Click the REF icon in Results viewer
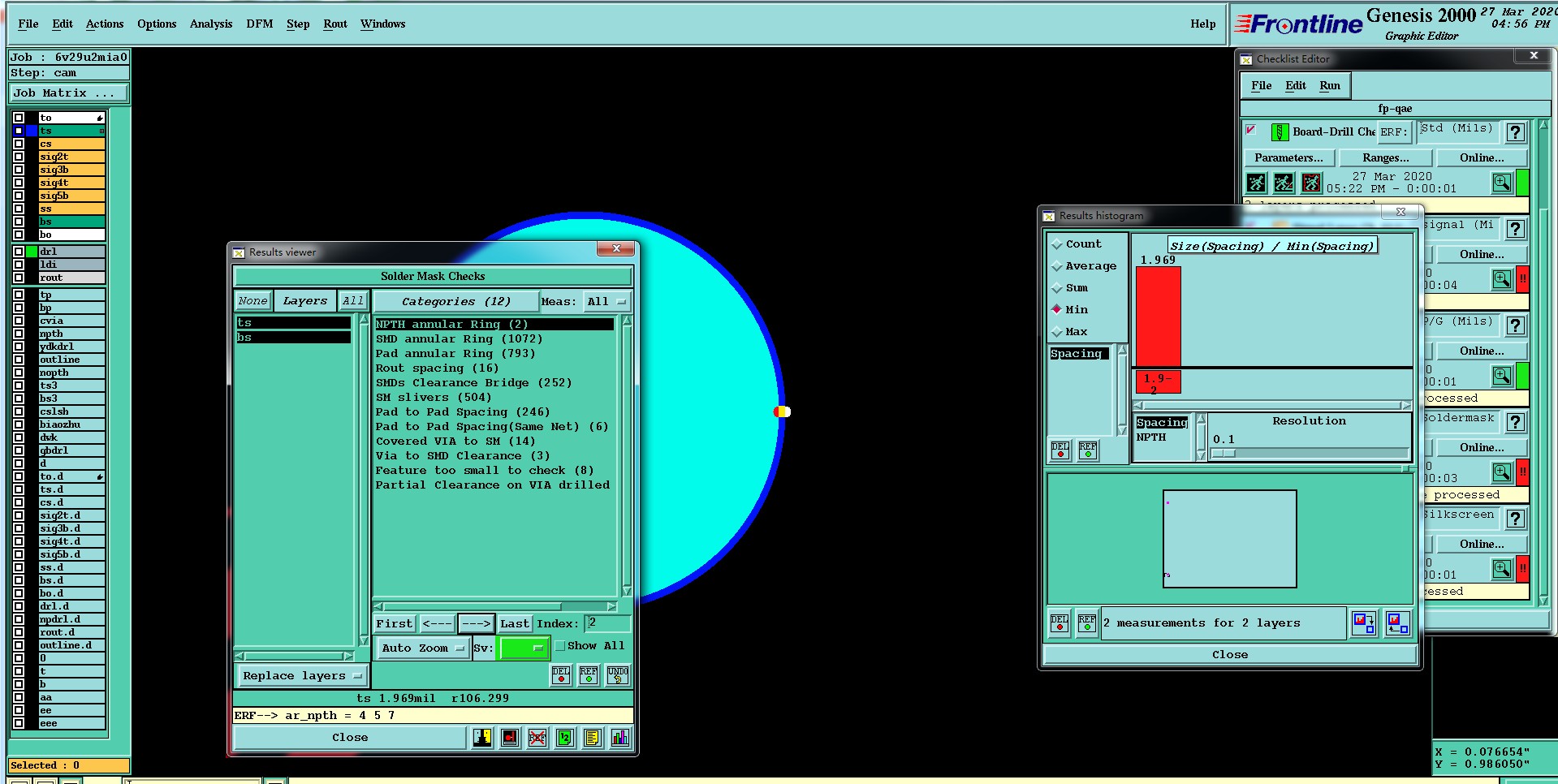Image resolution: width=1558 pixels, height=784 pixels. pos(589,675)
